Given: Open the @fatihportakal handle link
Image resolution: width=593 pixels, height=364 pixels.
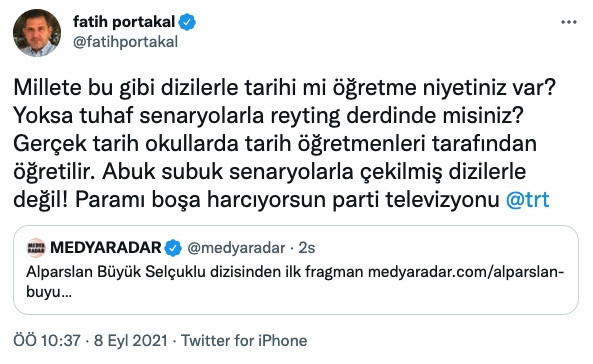Looking at the screenshot, I should [x=125, y=42].
